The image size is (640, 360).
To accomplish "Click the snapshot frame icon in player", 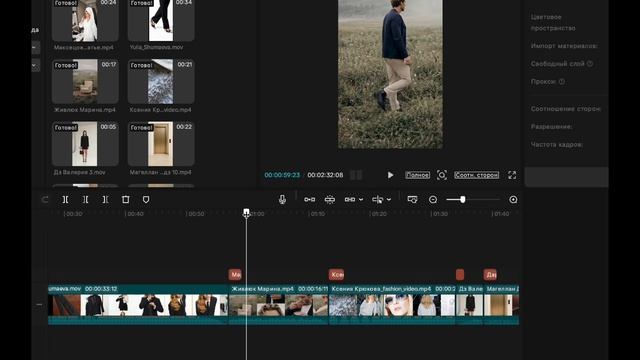I will coord(442,175).
